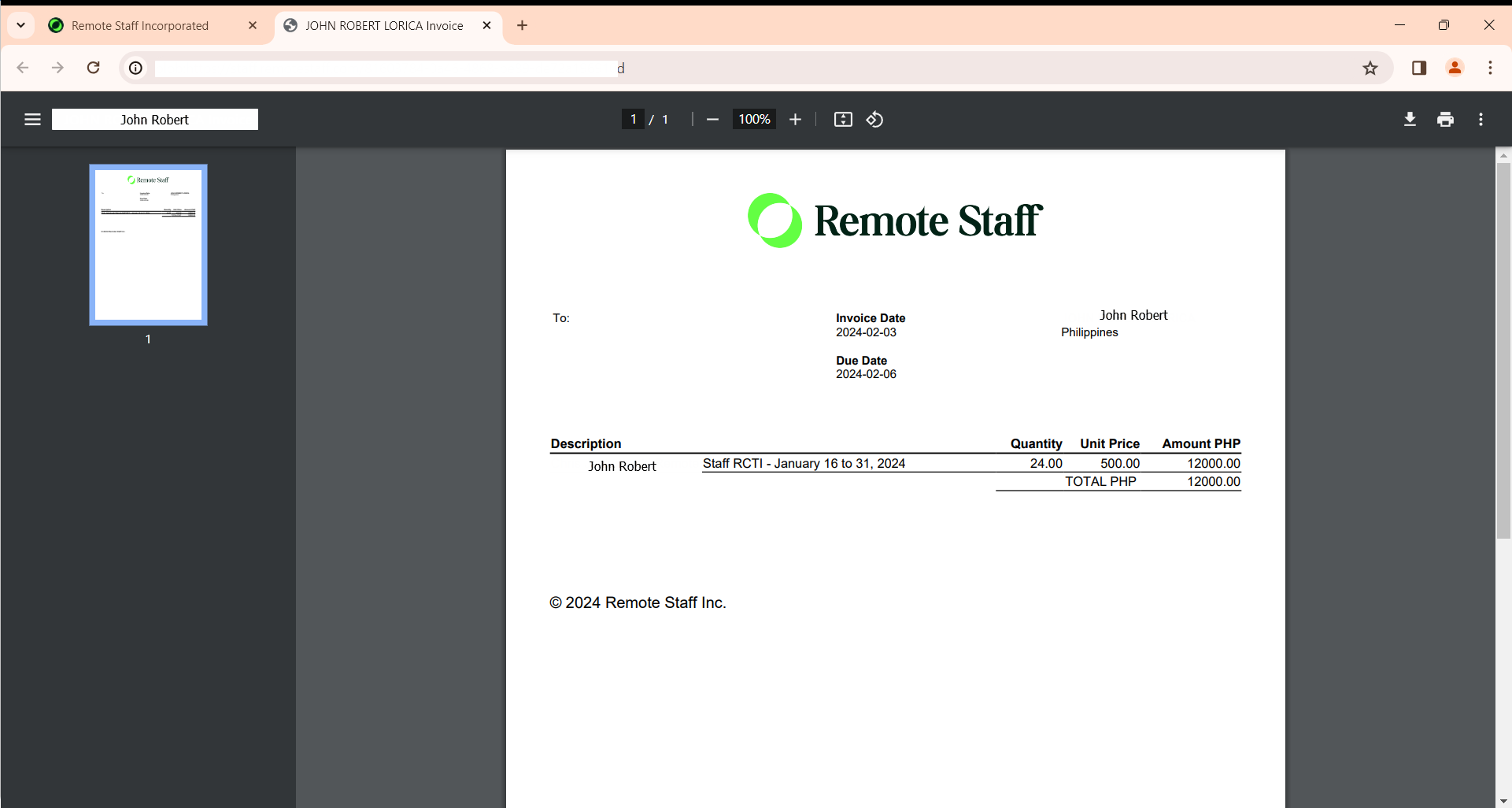Click scrollbar down arrow
Viewport: 1512px width, 808px height.
click(x=1503, y=801)
